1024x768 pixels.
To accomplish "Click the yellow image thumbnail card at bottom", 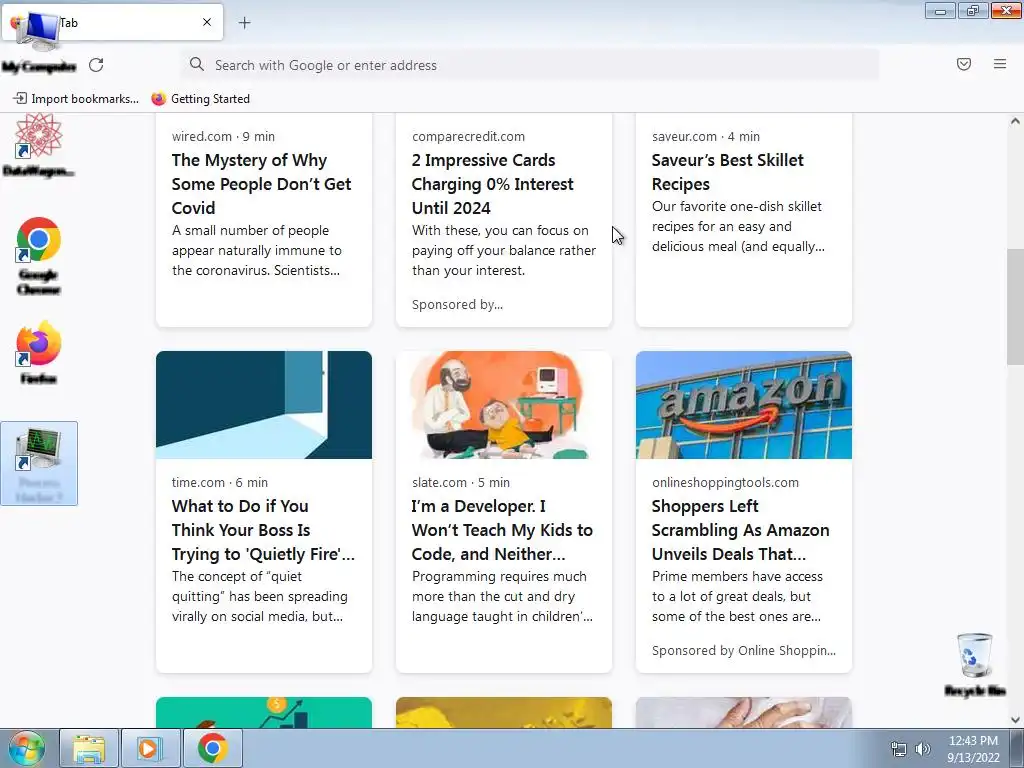I will 504,712.
